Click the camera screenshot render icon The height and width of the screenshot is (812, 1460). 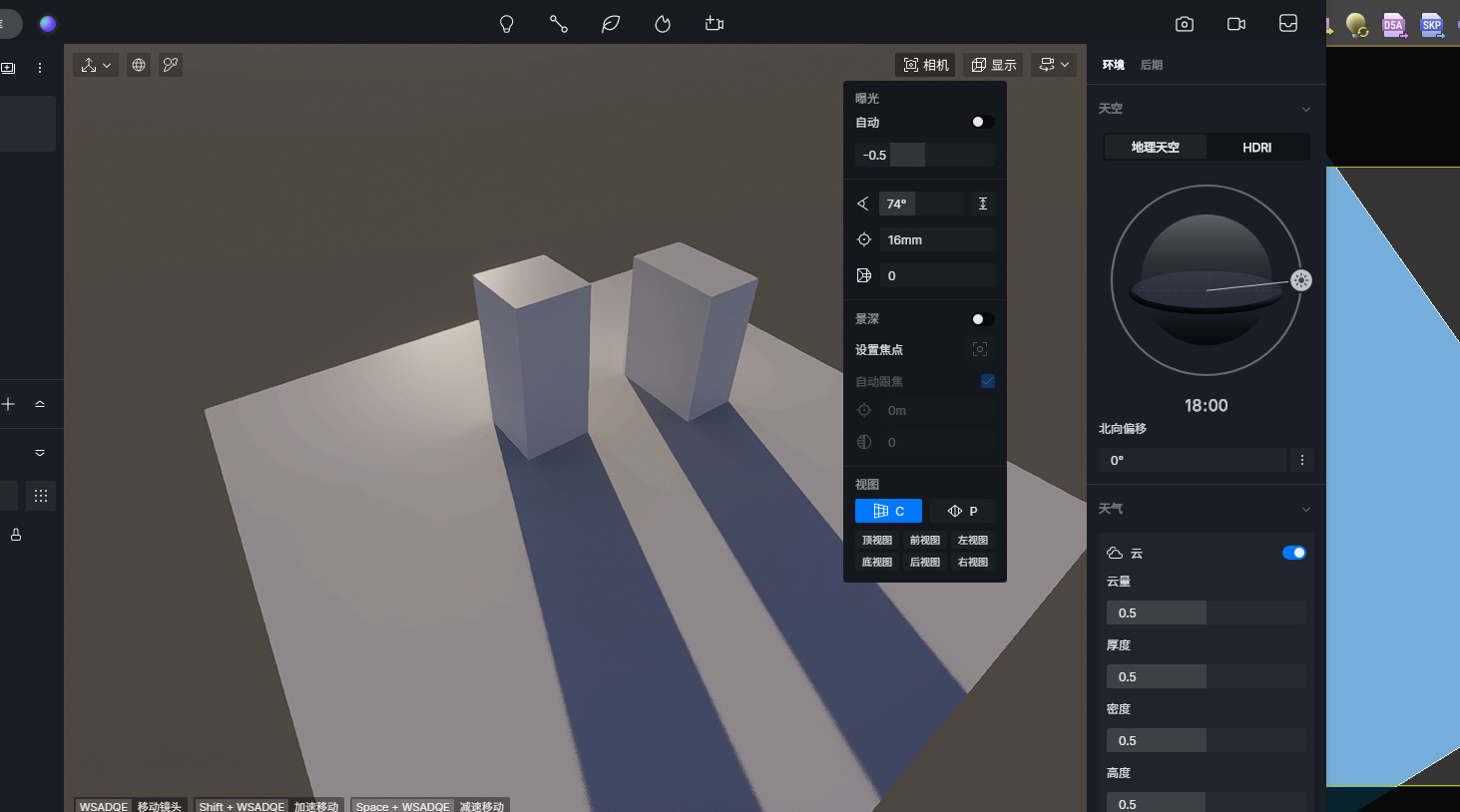tap(1185, 24)
